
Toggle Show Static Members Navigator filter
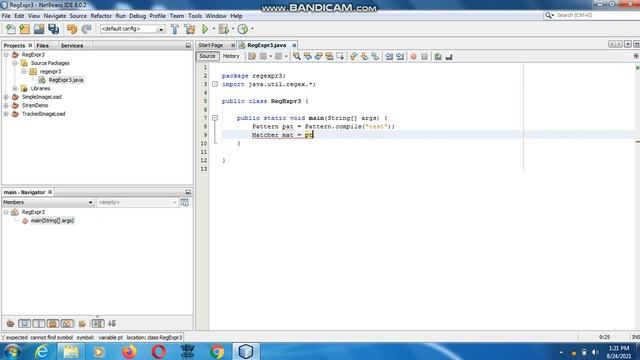pyautogui.click(x=39, y=324)
